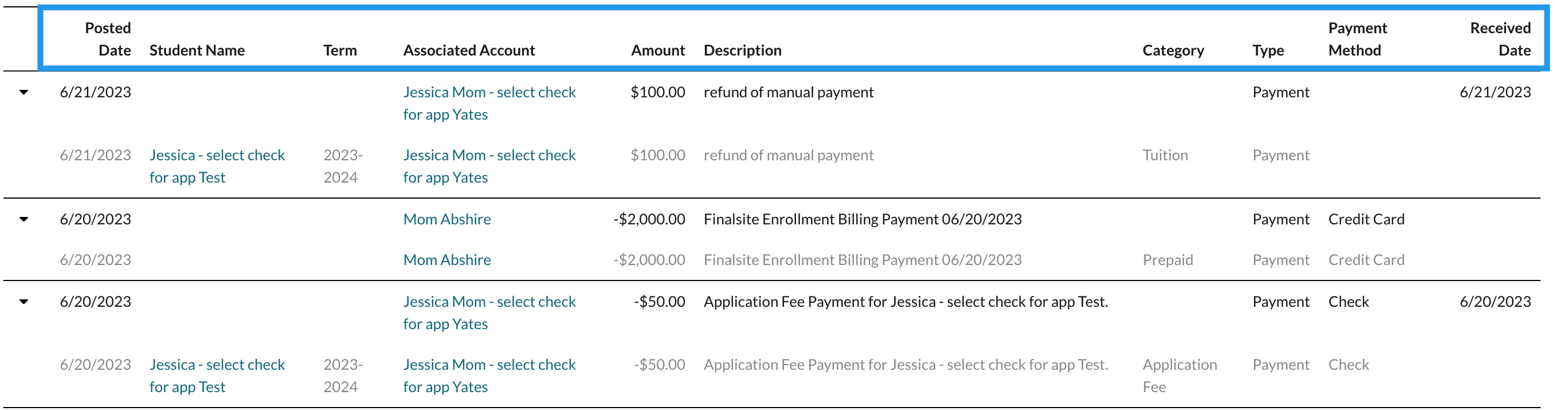The width and height of the screenshot is (1568, 411).
Task: Click the Student Name column header
Action: point(197,50)
